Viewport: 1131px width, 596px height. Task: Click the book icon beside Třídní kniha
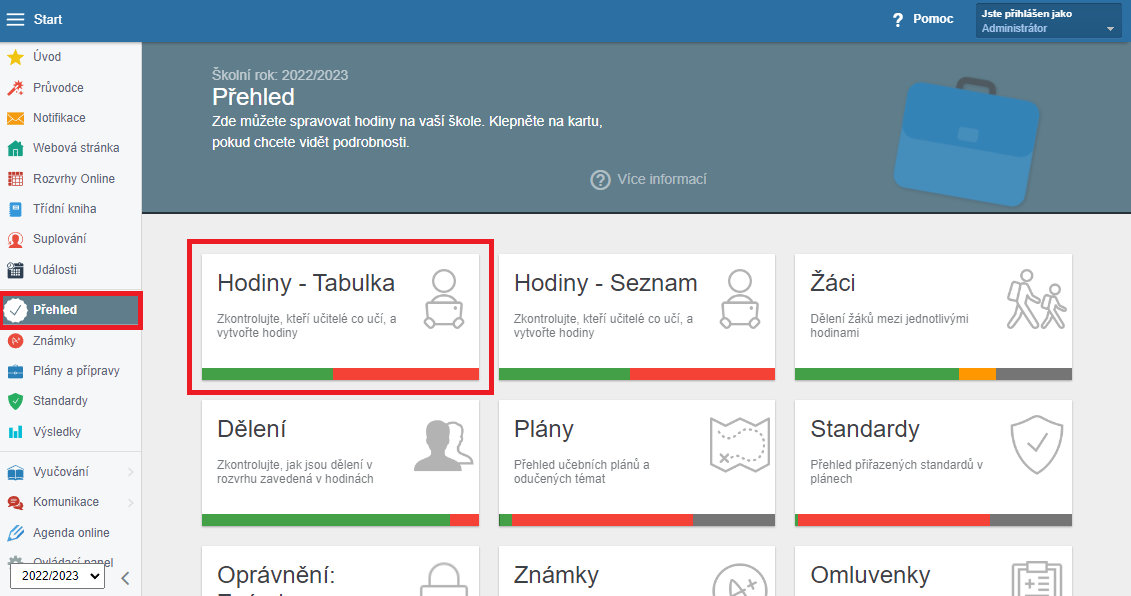click(15, 209)
